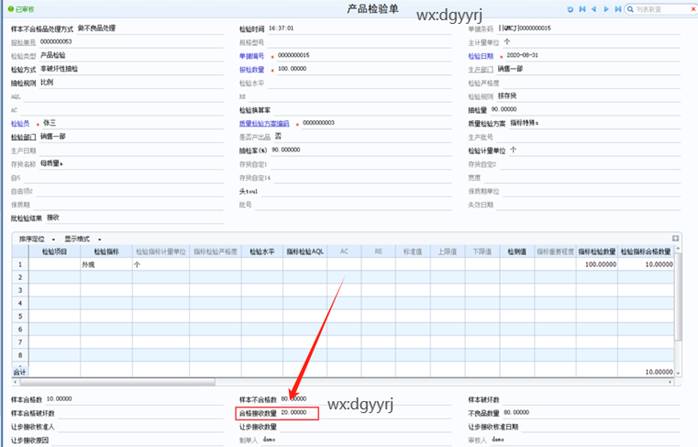Go to the next record arrow icon
Image resolution: width=698 pixels, height=447 pixels.
[605, 9]
